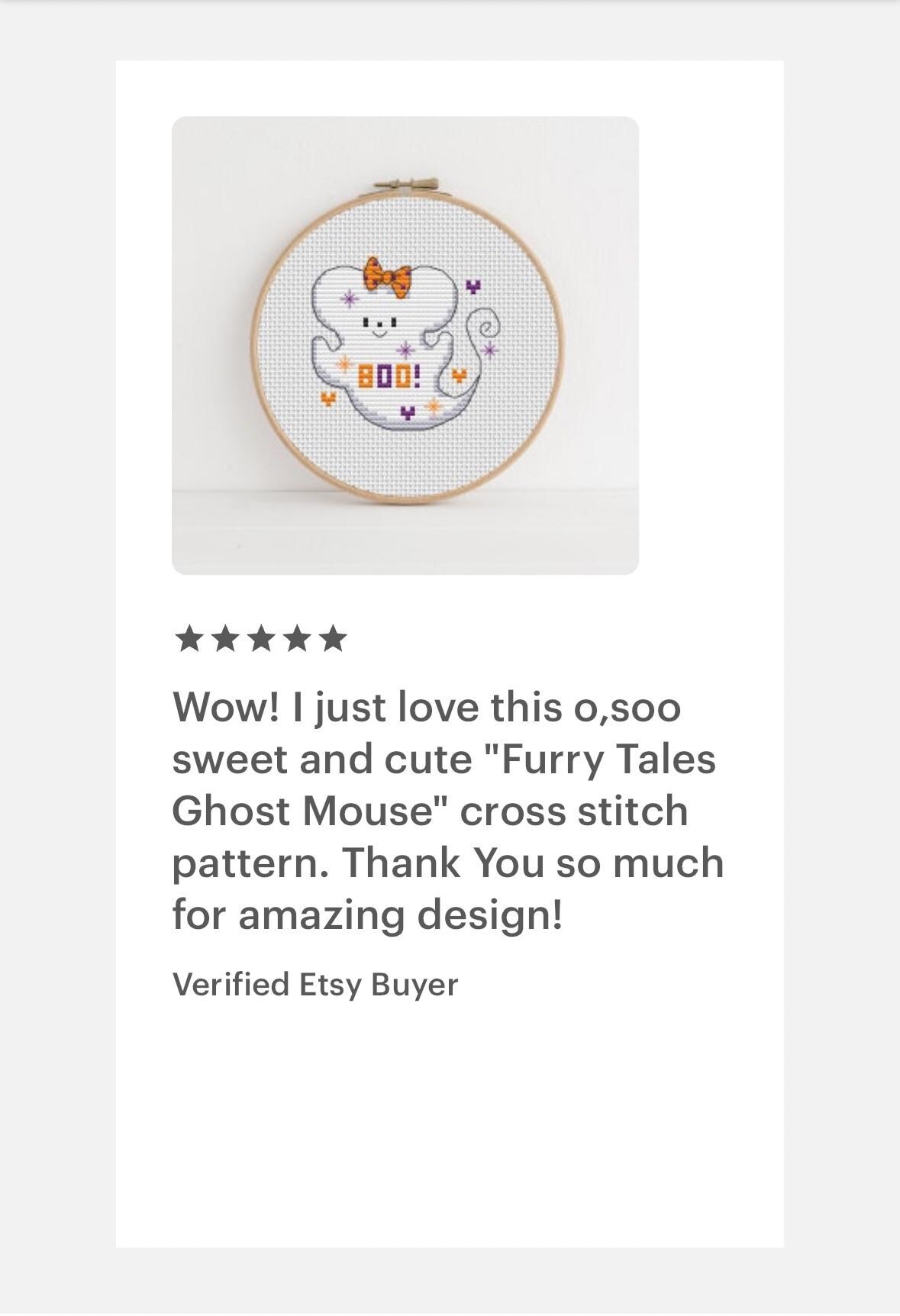Click the orange heart left of ghost

[328, 398]
